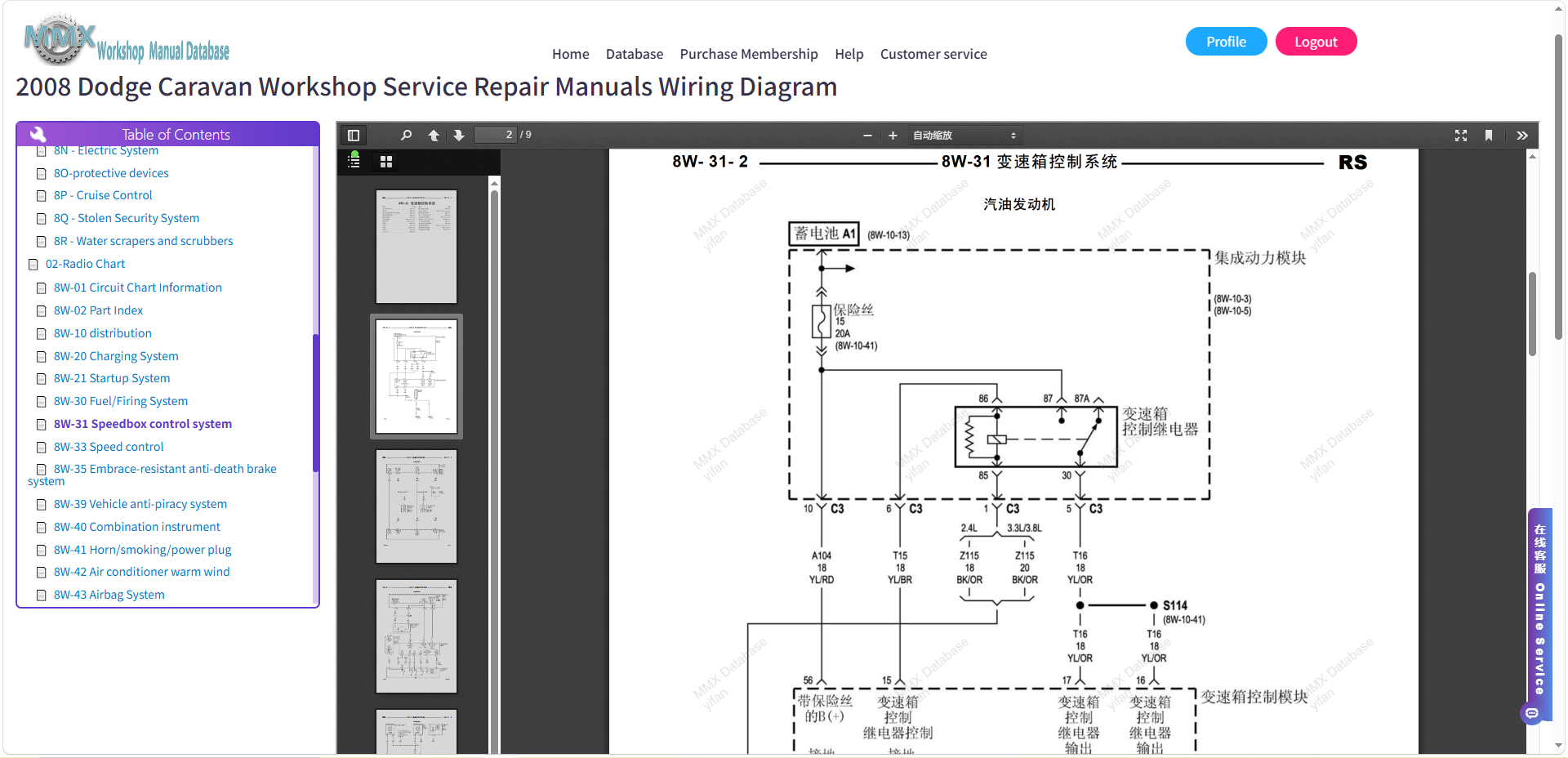
Task: Open 02-Radio Chart category
Action: coord(85,264)
